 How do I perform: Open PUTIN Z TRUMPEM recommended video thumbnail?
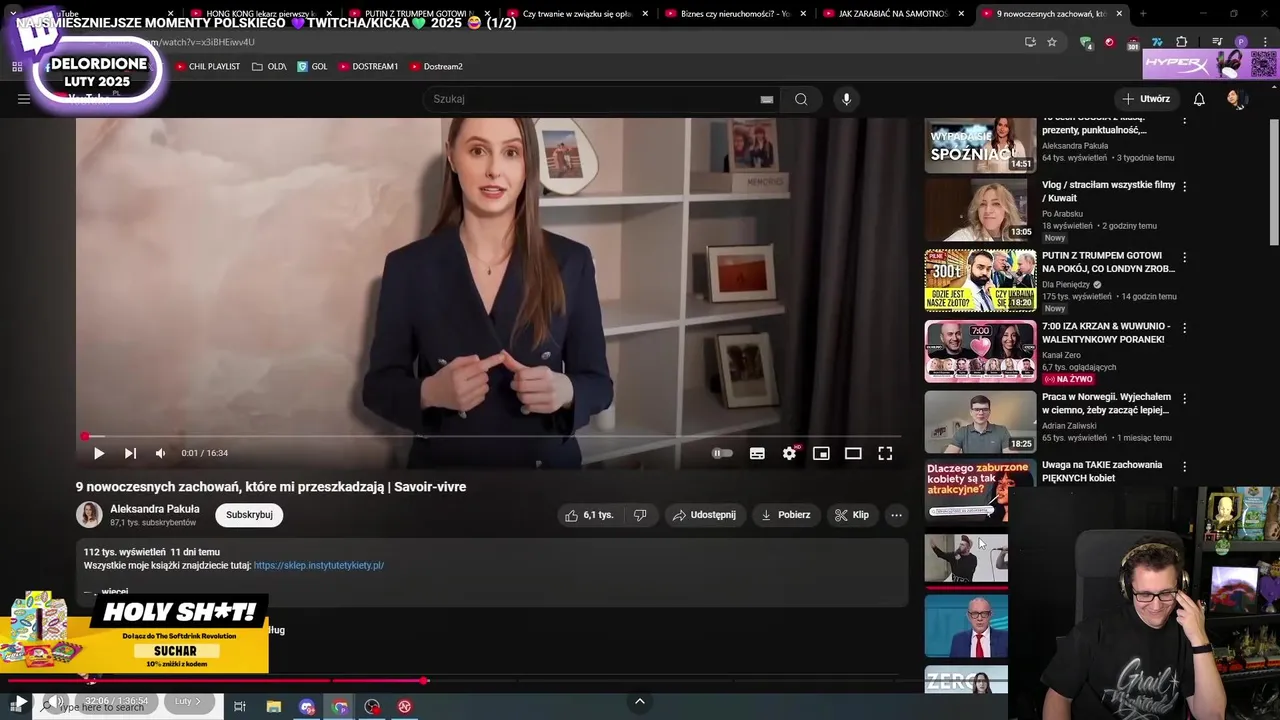(980, 281)
